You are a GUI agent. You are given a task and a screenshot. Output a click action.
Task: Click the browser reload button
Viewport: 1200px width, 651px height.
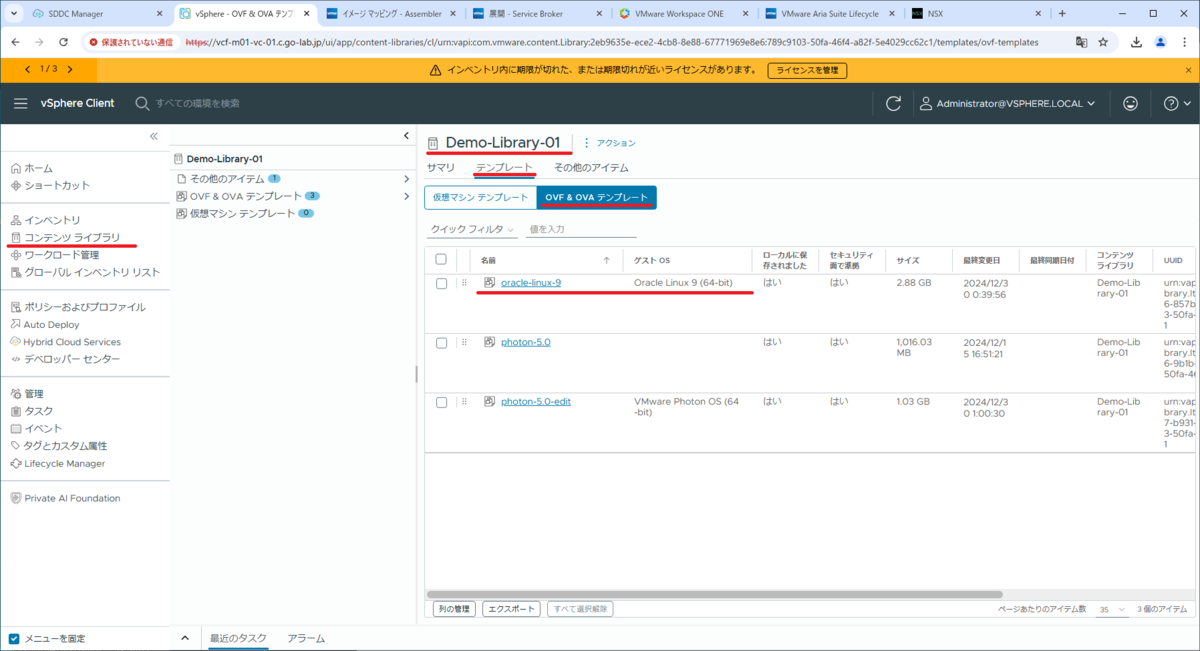tap(65, 43)
